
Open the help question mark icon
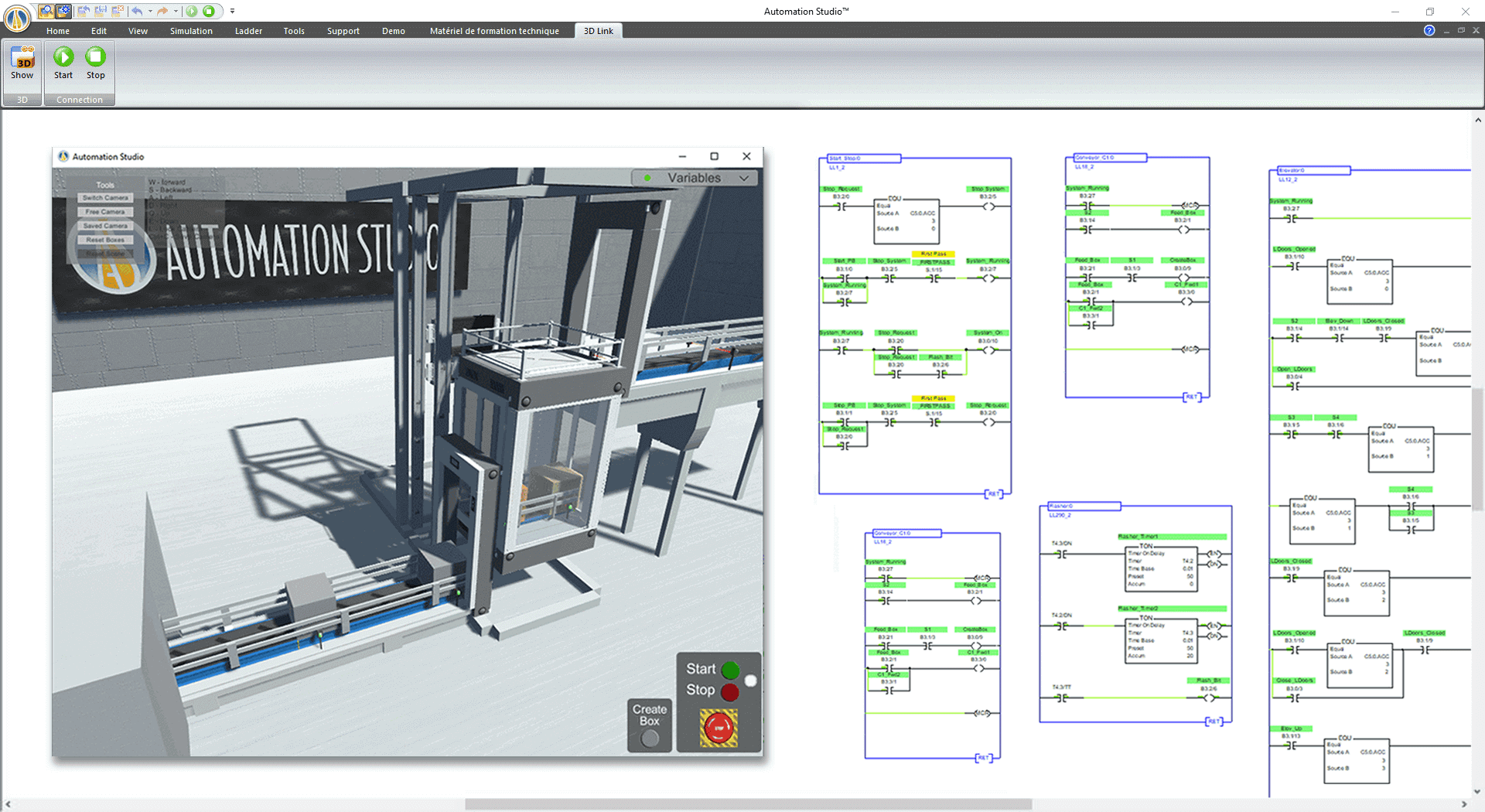[1429, 30]
